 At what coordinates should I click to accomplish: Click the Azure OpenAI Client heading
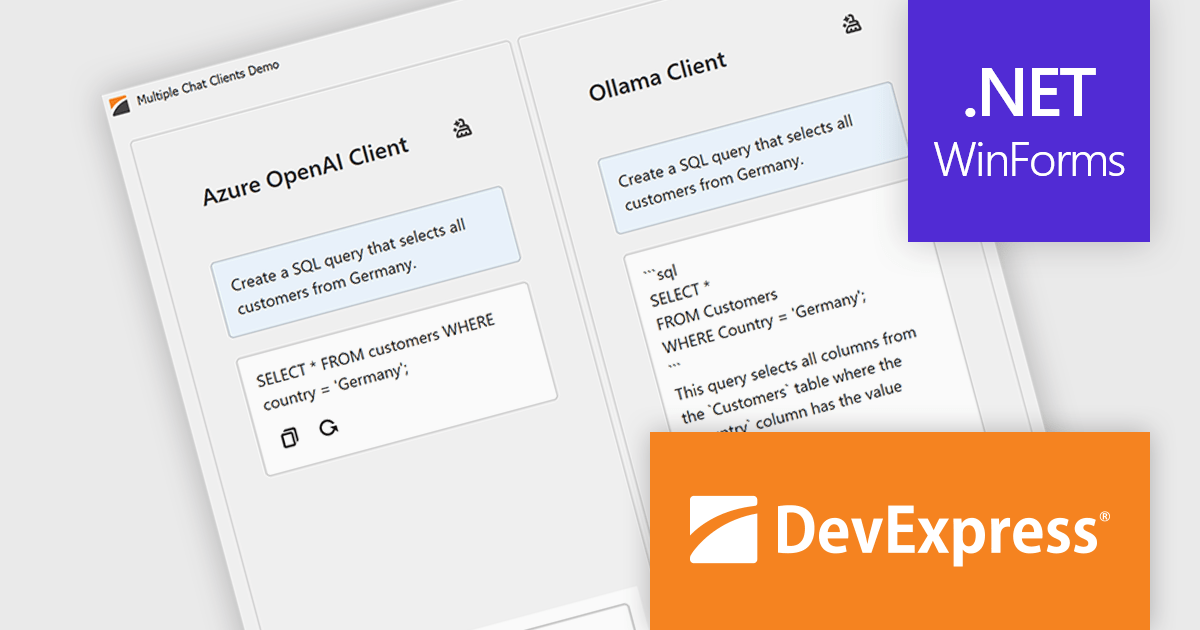coord(306,172)
